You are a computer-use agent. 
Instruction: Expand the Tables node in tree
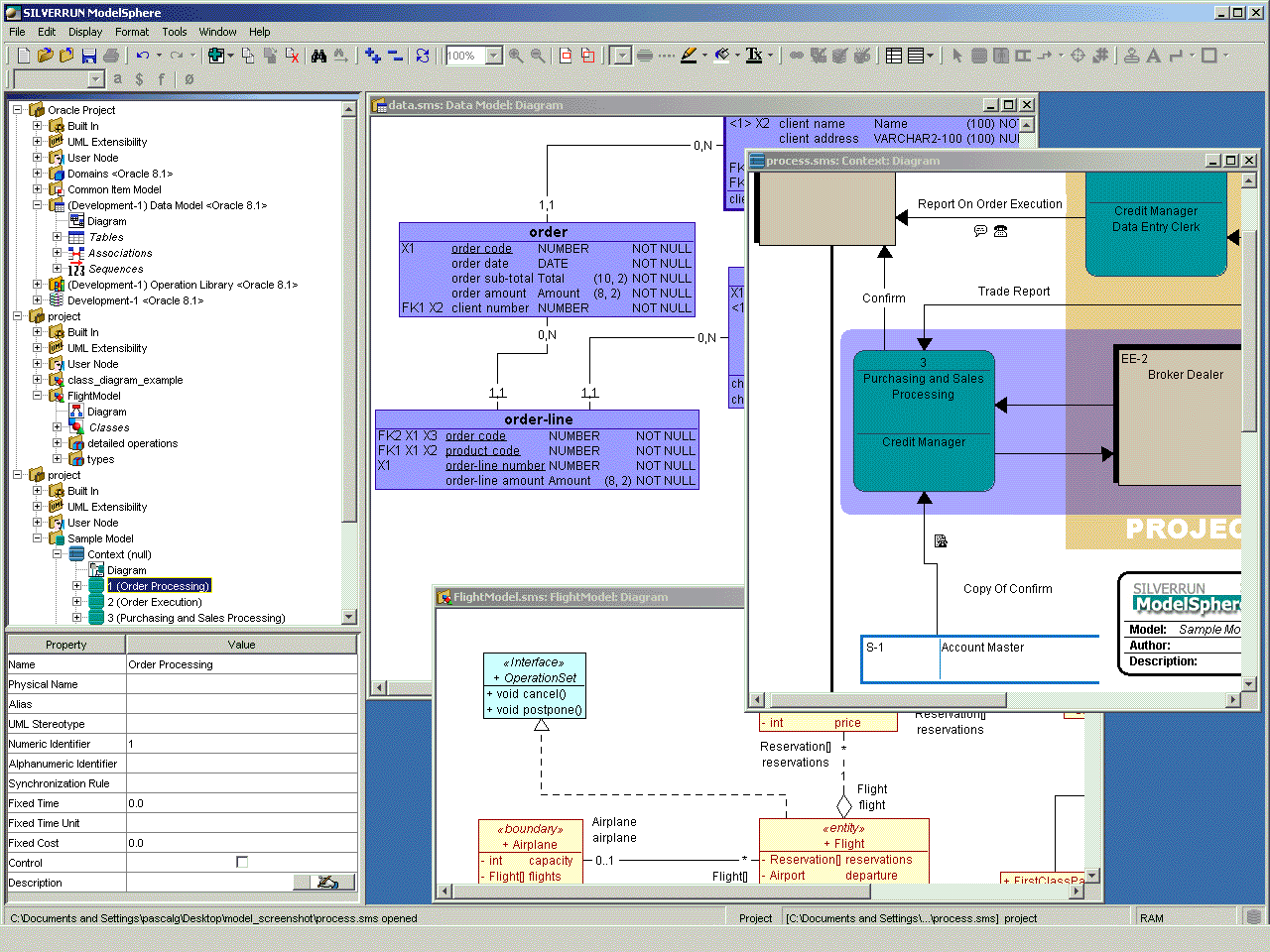click(57, 237)
